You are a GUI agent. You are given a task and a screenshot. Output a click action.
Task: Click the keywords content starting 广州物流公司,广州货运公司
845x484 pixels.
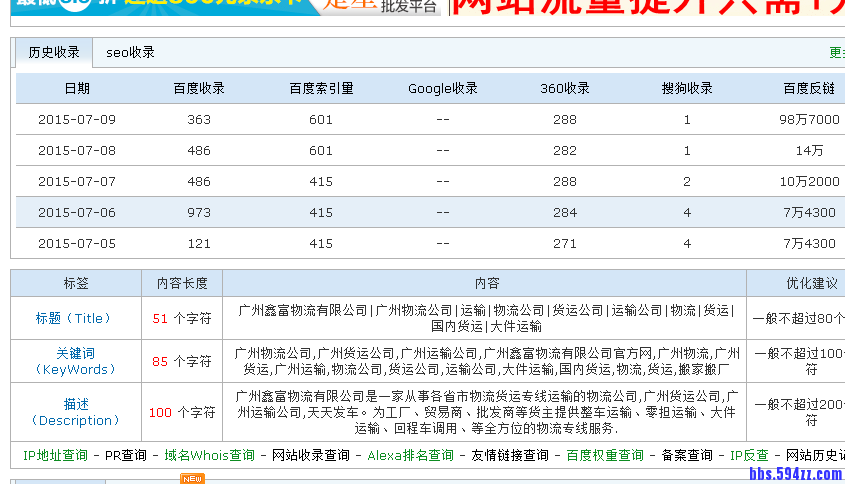[487, 362]
